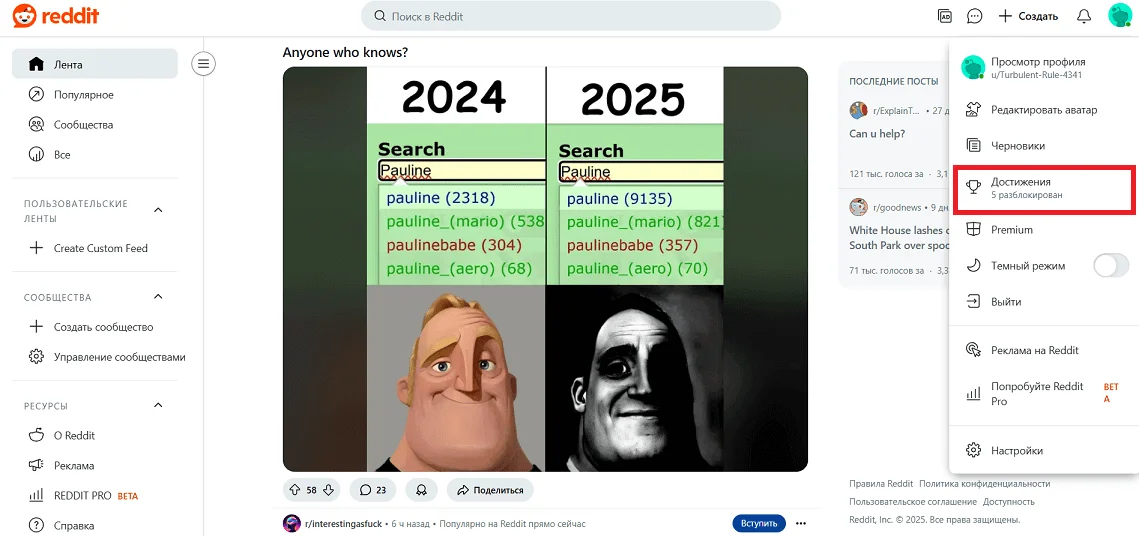Open the Pauline meme post image
This screenshot has height=536, width=1139.
(545, 269)
